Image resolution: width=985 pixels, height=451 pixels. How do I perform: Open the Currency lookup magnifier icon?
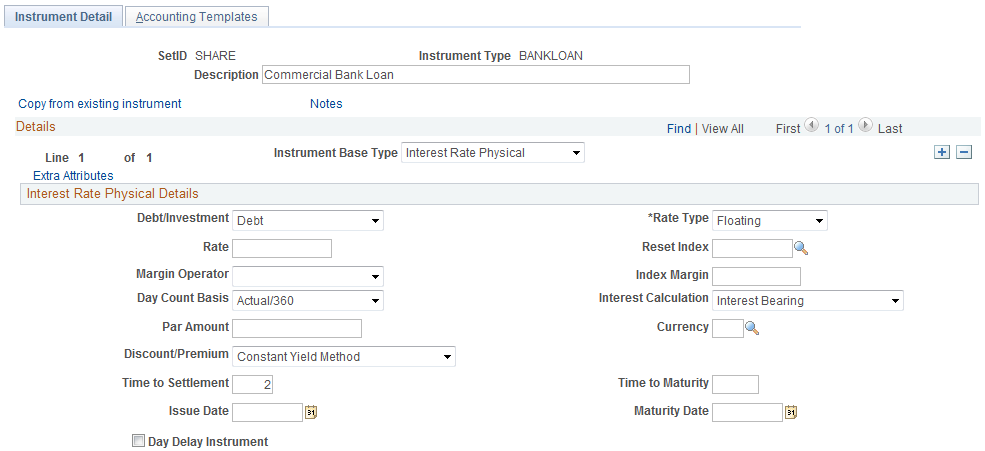752,328
